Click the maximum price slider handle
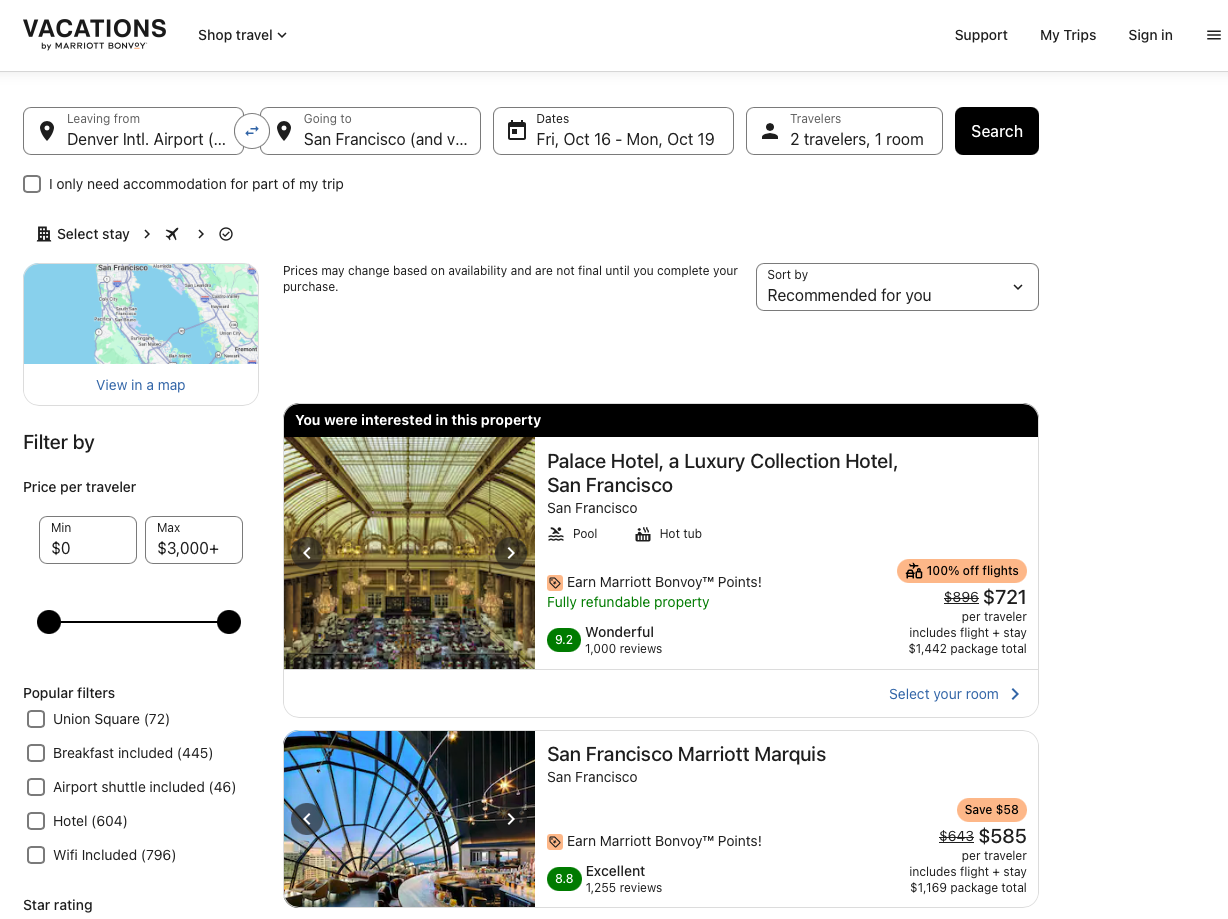The height and width of the screenshot is (919, 1228). tap(229, 622)
